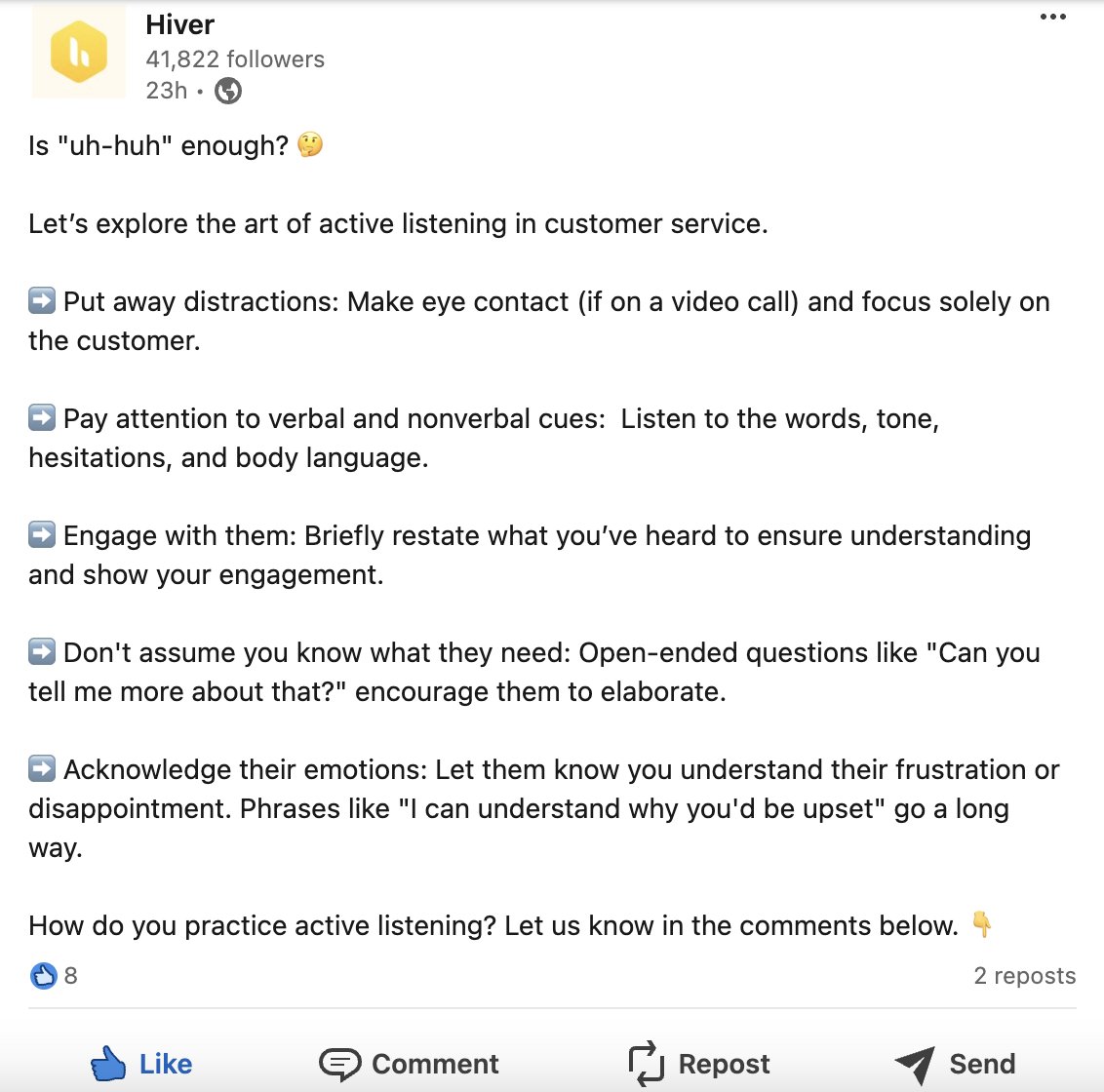Expand reactions by clicking the reaction count
1104x1092 pixels.
click(x=70, y=975)
